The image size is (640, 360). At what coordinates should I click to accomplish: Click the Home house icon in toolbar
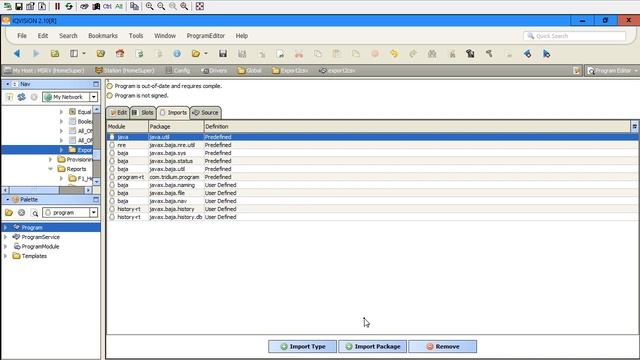coord(120,53)
